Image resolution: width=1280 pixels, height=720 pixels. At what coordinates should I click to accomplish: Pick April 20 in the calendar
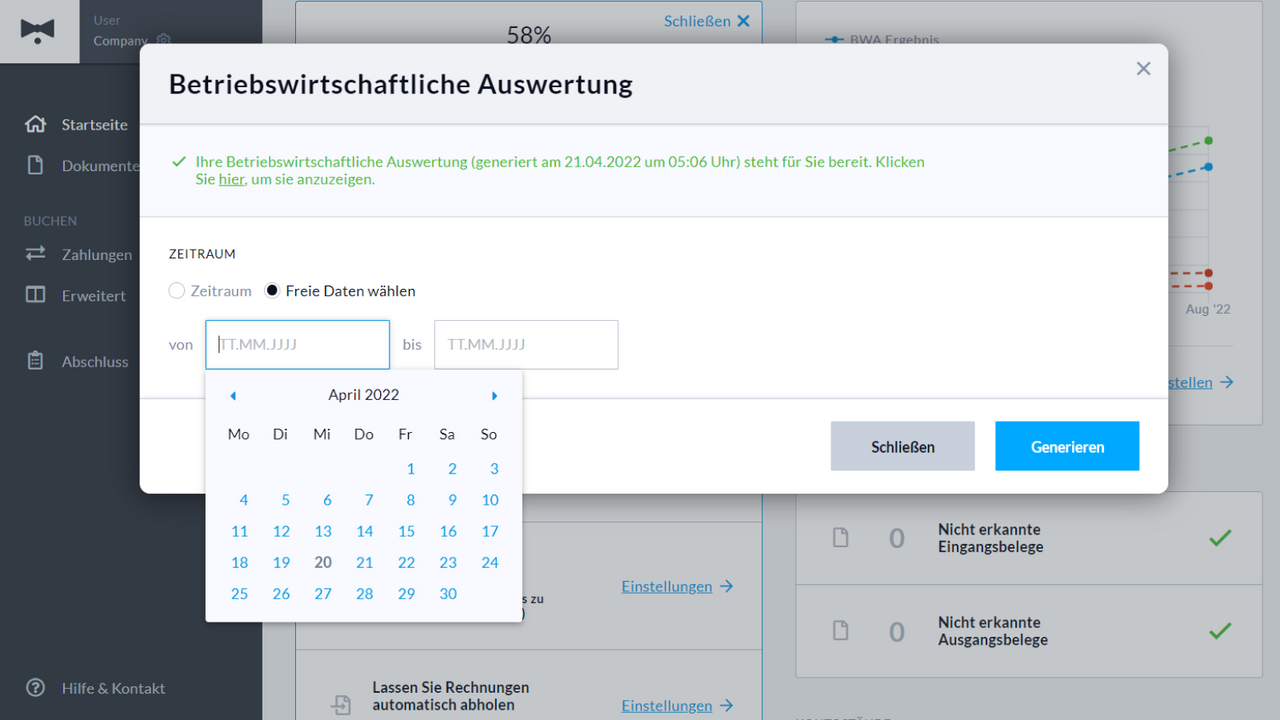tap(323, 562)
